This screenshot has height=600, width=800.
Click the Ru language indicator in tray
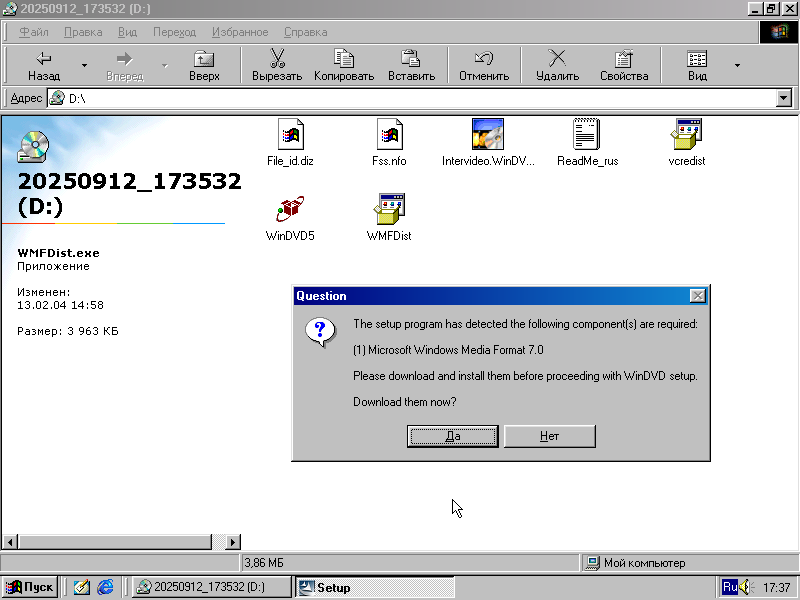coord(730,587)
